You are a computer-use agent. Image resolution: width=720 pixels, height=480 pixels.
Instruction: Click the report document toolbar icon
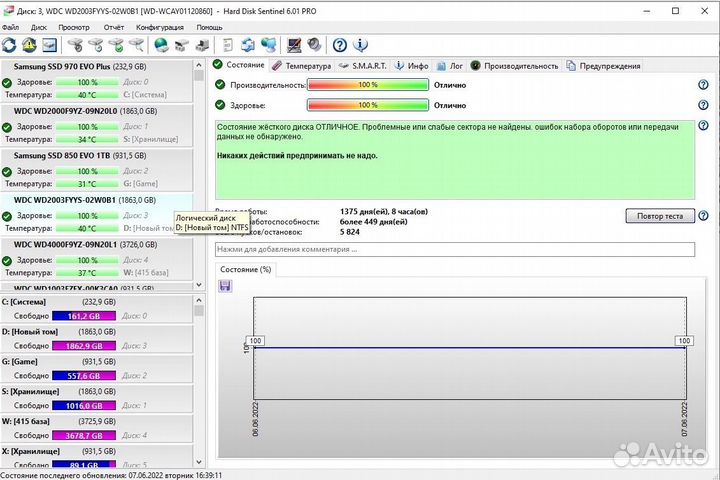227,45
